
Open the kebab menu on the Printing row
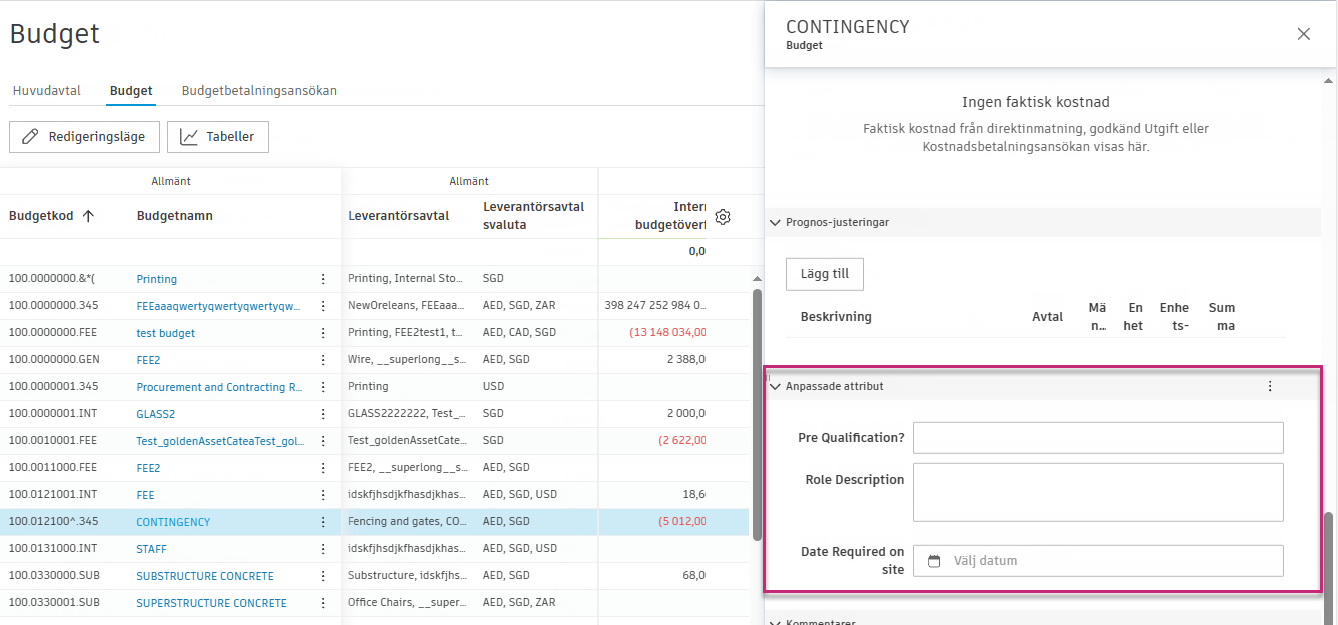322,279
